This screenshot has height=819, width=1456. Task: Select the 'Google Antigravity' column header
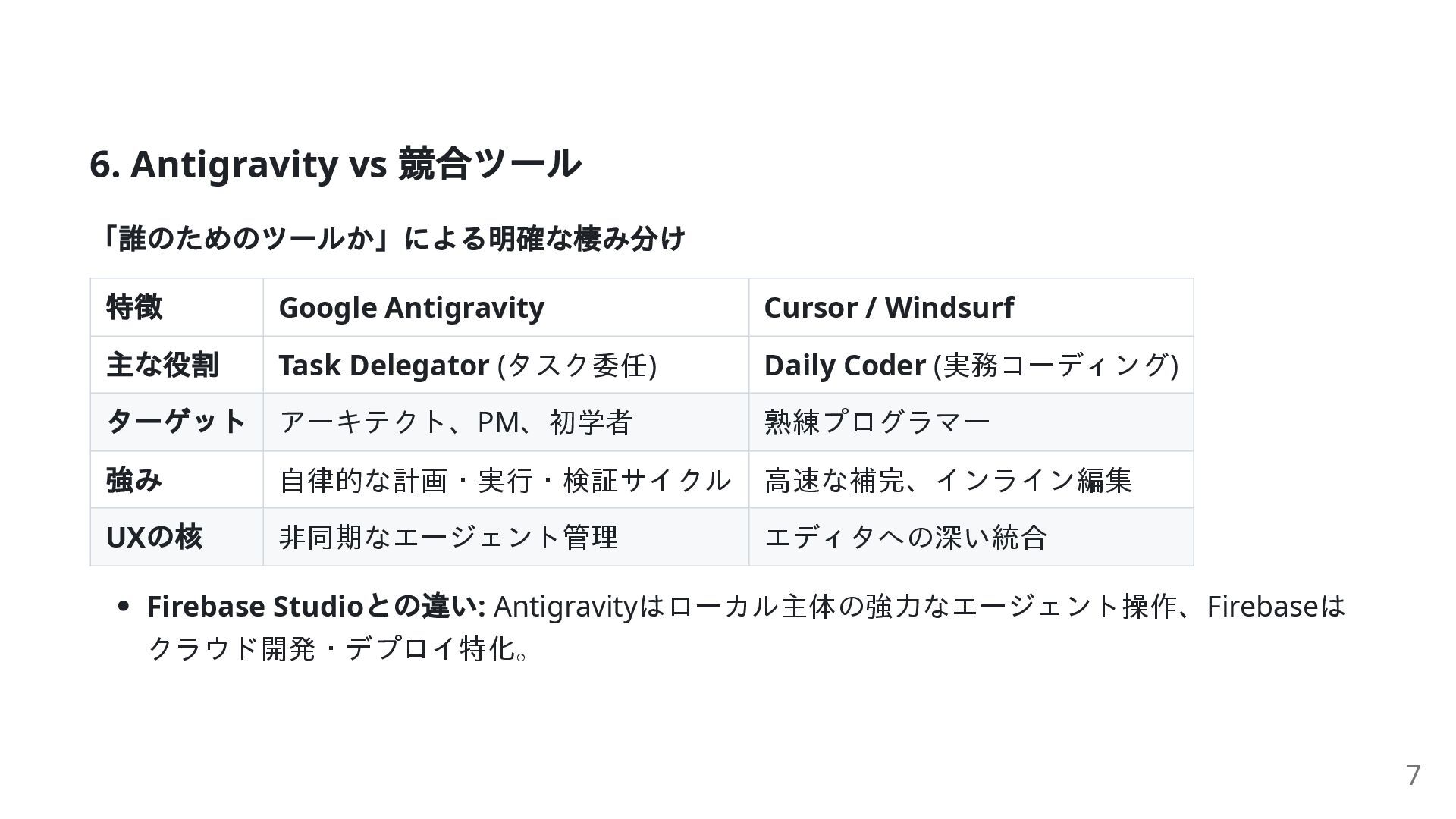point(411,307)
